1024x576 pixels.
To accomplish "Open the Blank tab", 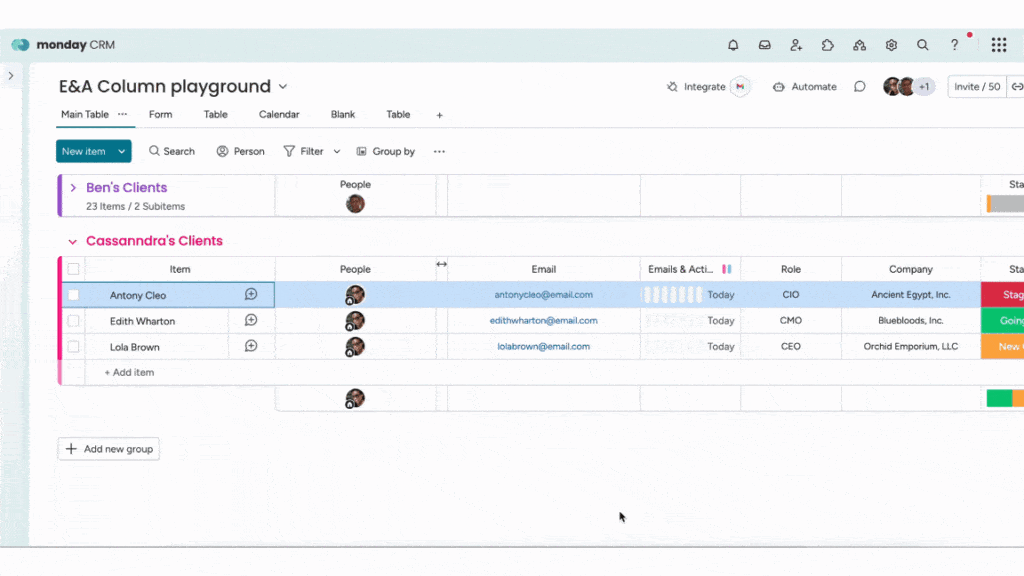I will (343, 114).
